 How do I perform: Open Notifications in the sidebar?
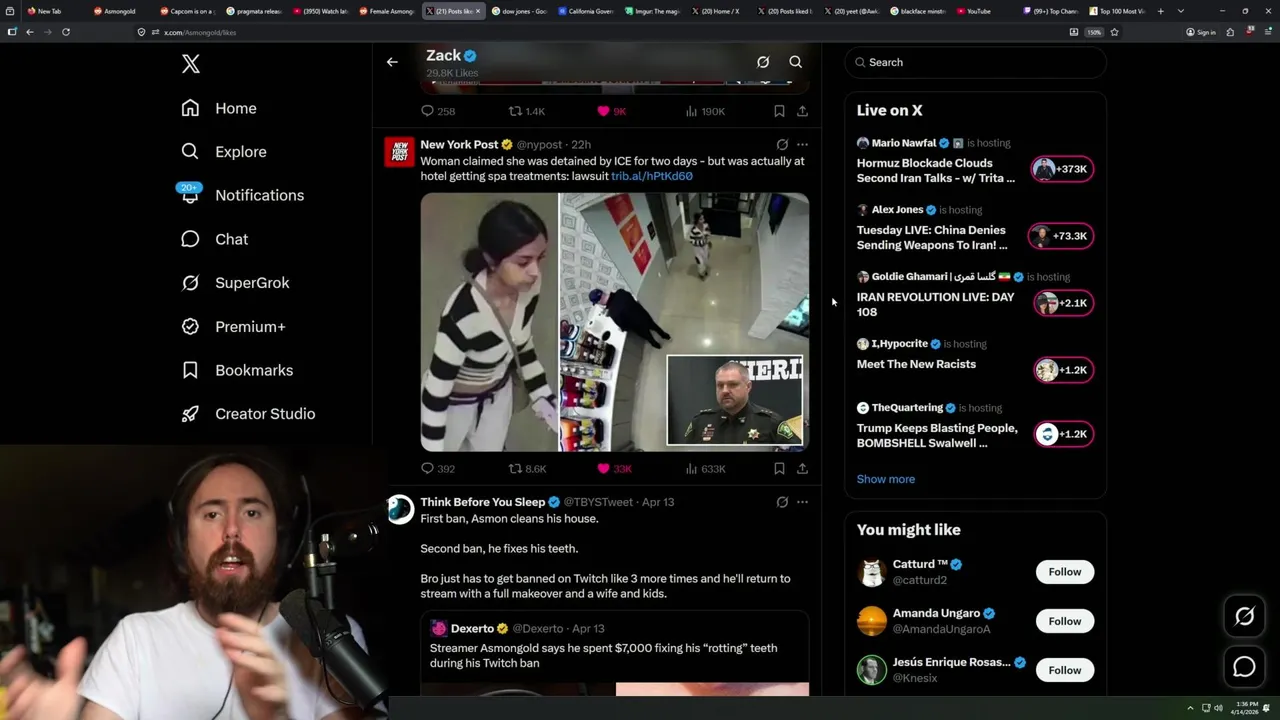point(242,195)
